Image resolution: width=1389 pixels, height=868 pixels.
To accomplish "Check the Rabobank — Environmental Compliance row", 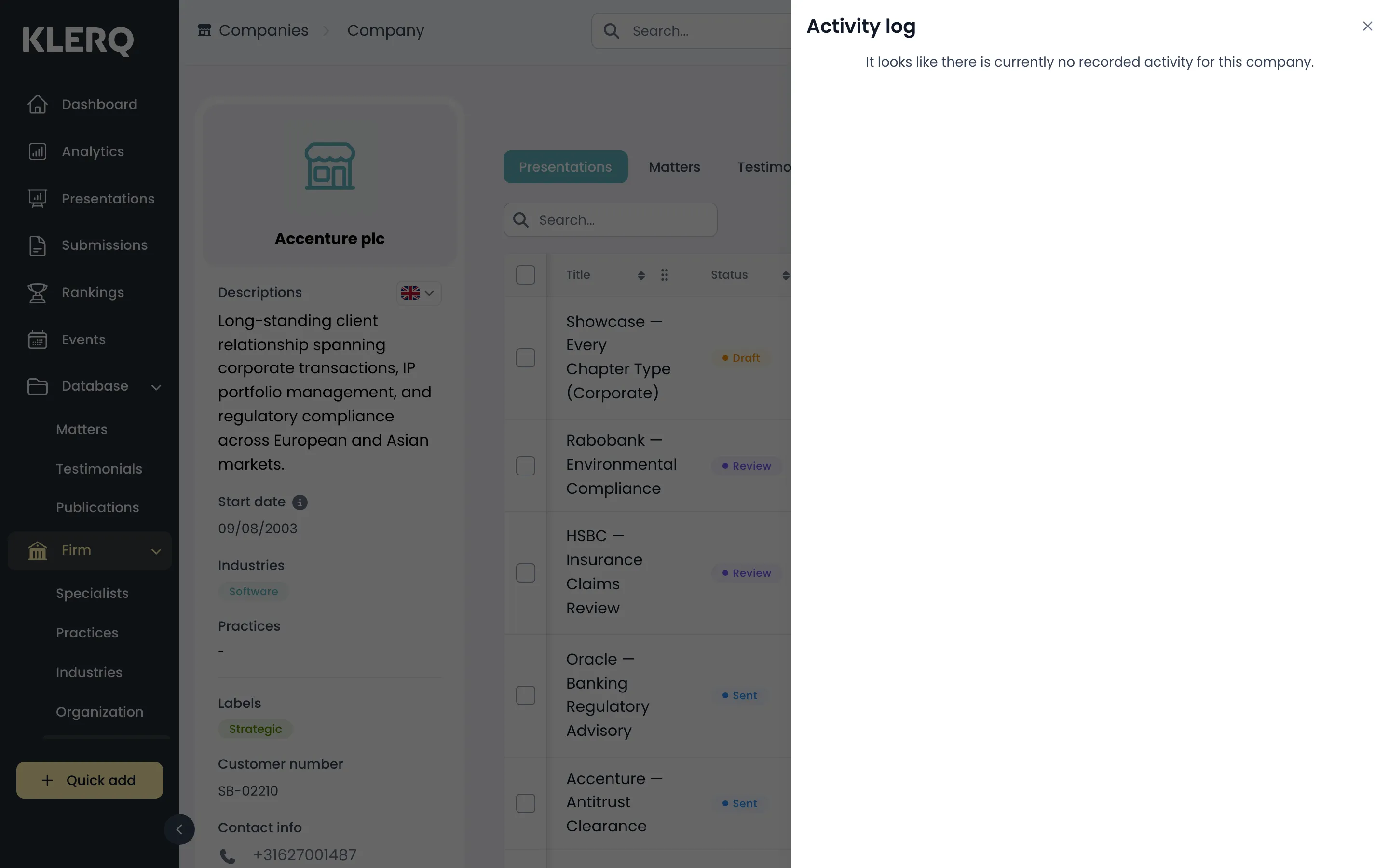I will coord(525,465).
